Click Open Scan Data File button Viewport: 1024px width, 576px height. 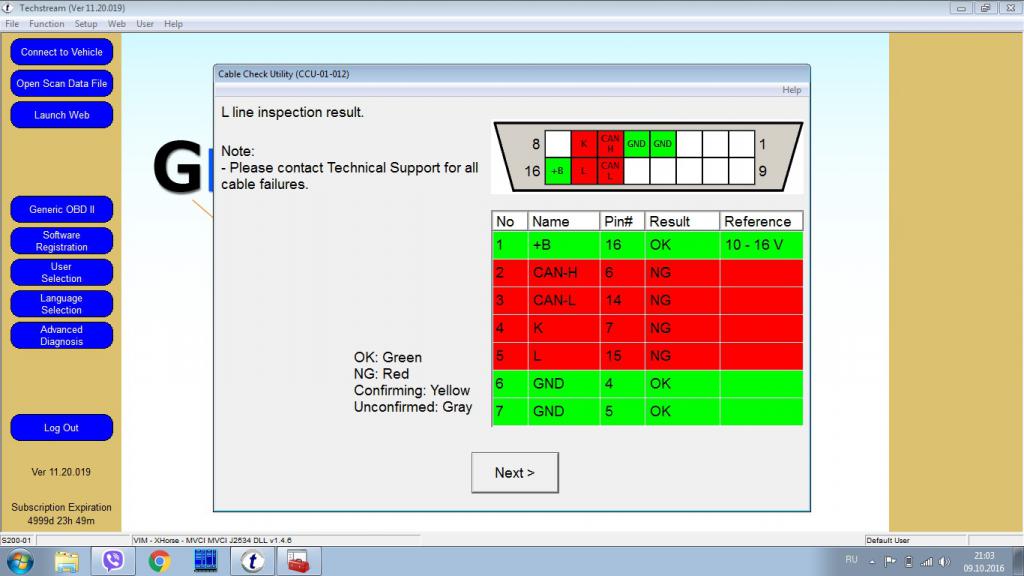pos(61,84)
